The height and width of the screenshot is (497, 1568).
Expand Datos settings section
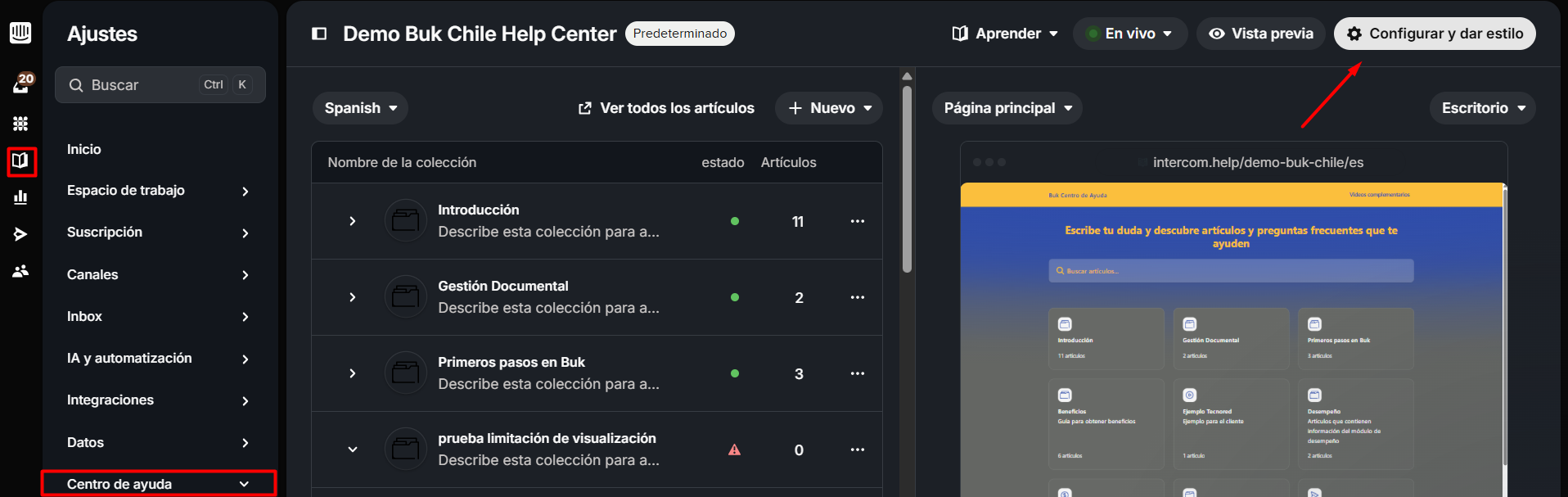point(159,443)
